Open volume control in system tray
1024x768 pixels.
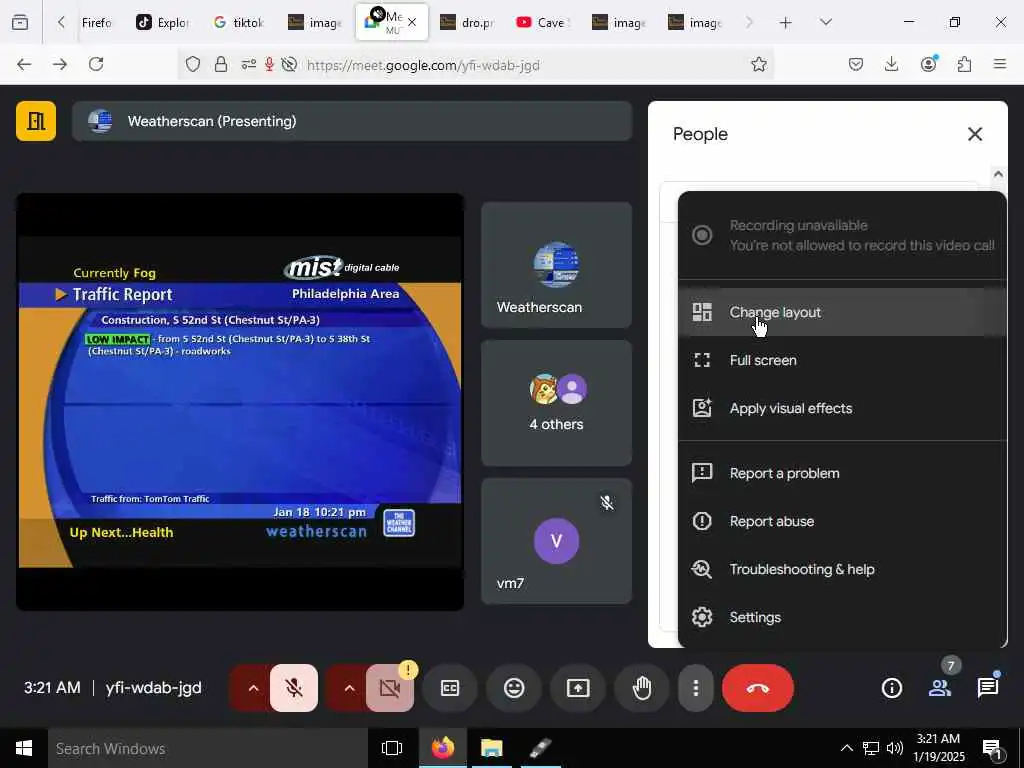tap(895, 748)
